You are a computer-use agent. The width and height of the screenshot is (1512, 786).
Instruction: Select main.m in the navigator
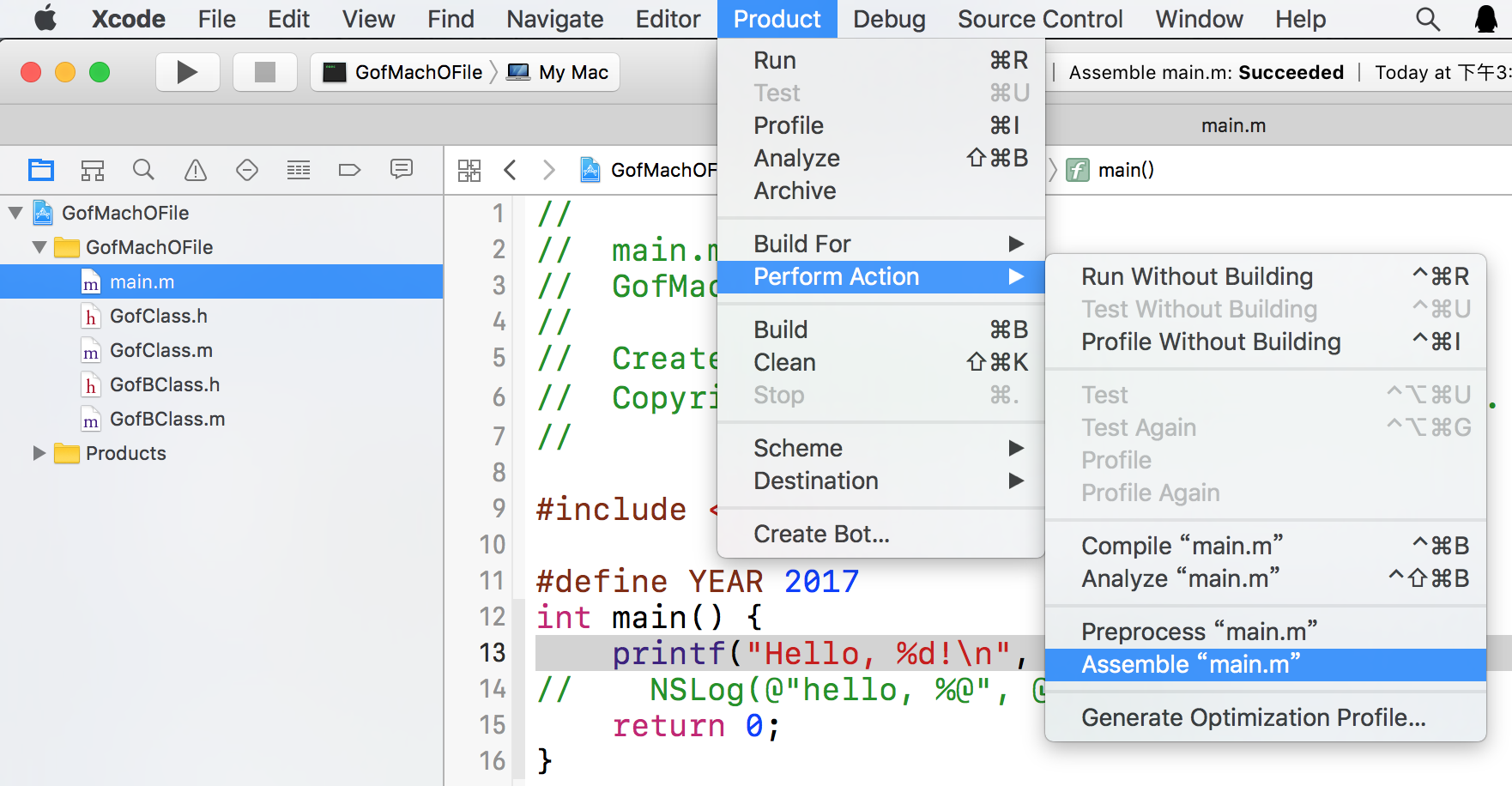(221, 281)
